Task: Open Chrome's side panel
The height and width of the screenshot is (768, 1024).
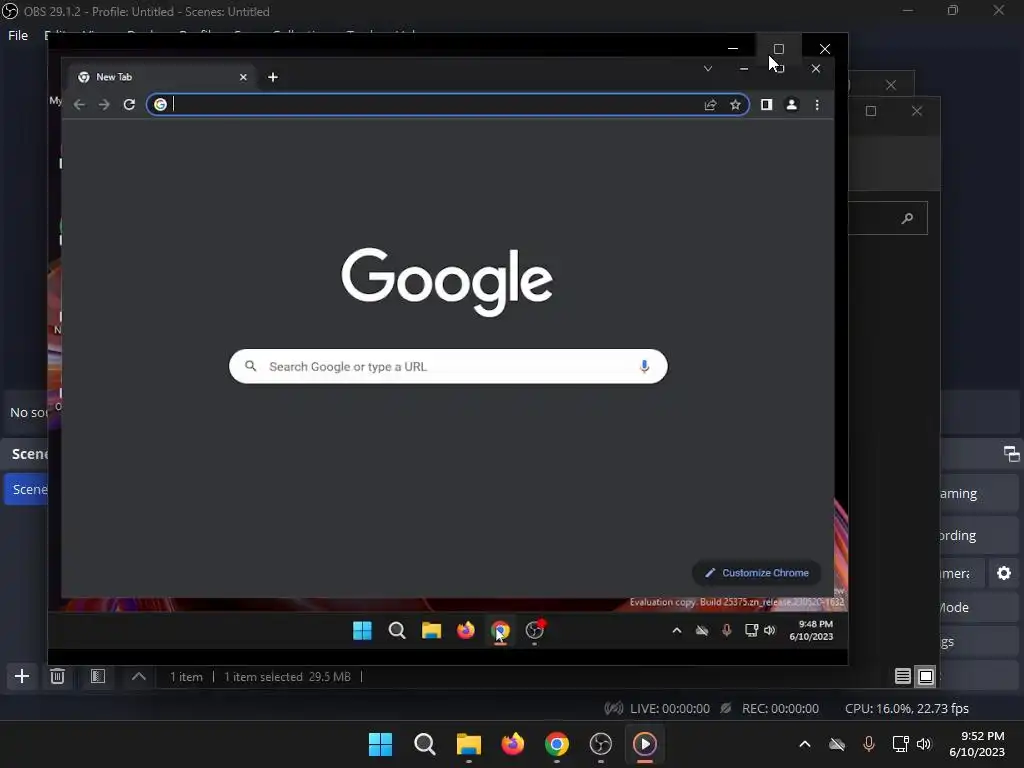Action: tap(767, 104)
